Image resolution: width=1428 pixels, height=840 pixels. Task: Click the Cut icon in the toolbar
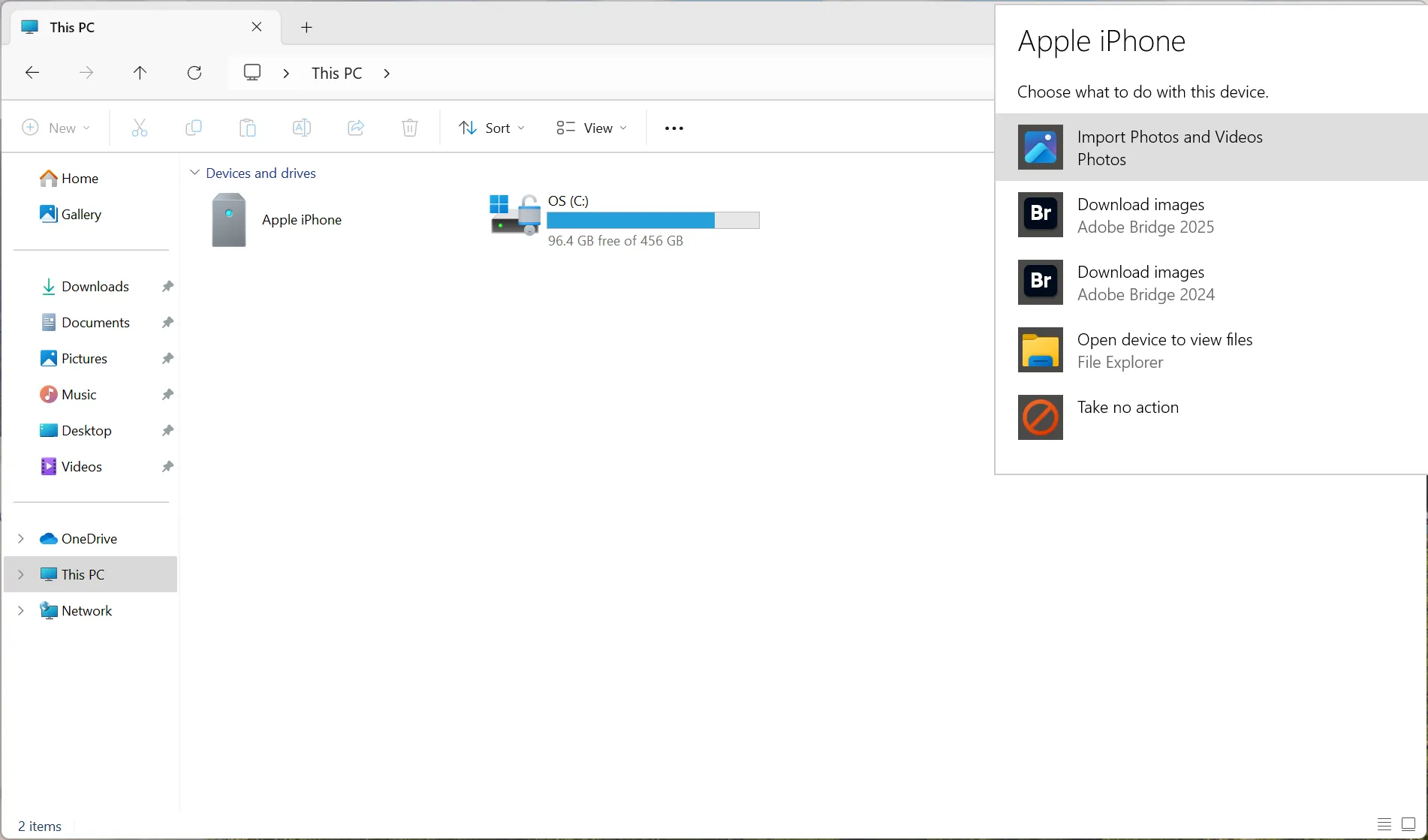[140, 128]
